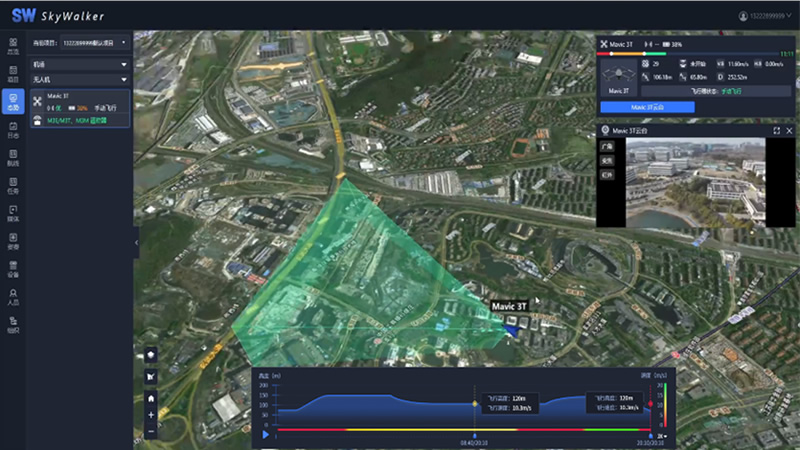Viewport: 800px width, 450px height.
Task: Click the blue Mavic 3T云台 button
Action: [645, 107]
